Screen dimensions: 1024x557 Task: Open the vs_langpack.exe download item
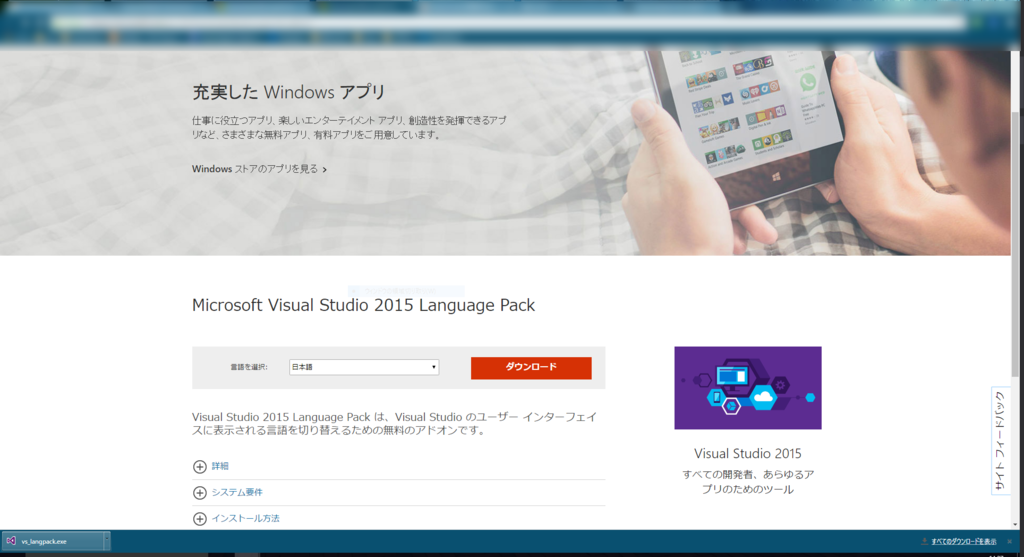coord(52,541)
